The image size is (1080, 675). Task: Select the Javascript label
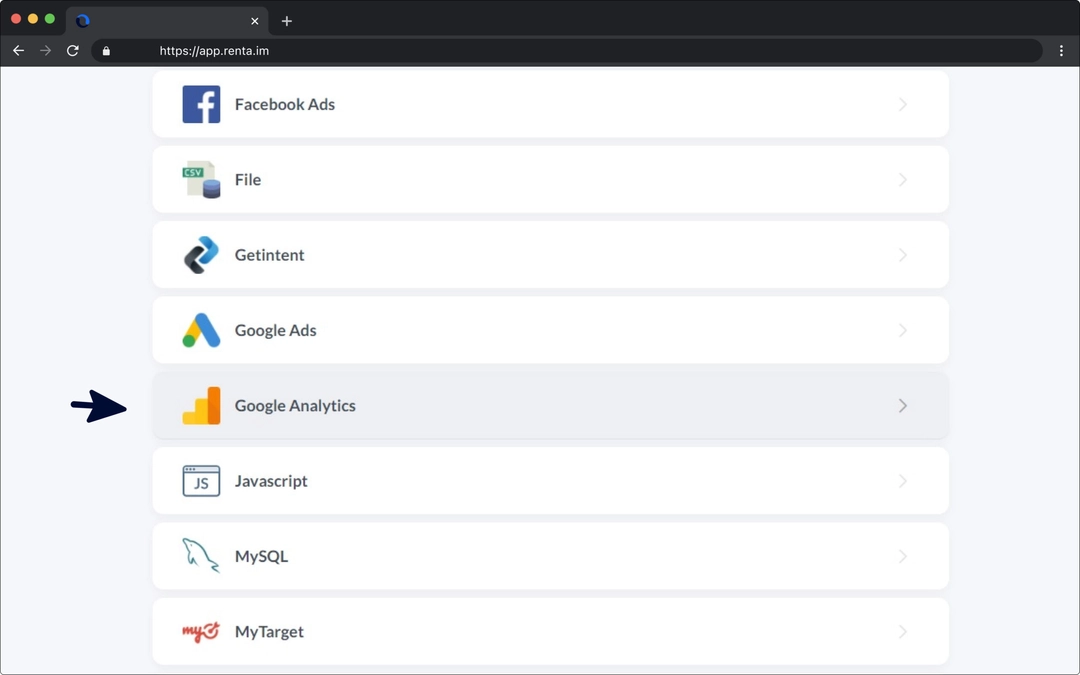click(271, 481)
